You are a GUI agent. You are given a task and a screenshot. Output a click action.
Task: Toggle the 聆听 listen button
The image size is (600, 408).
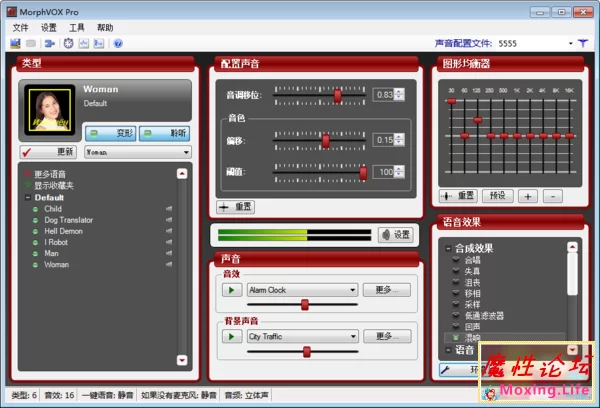click(x=164, y=133)
